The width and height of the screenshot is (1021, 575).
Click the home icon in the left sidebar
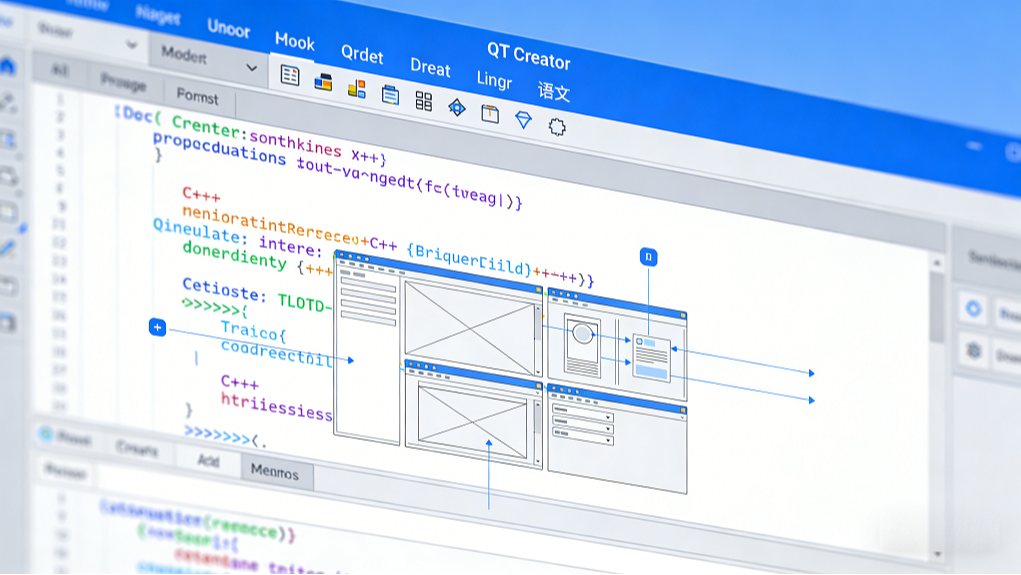coord(8,66)
